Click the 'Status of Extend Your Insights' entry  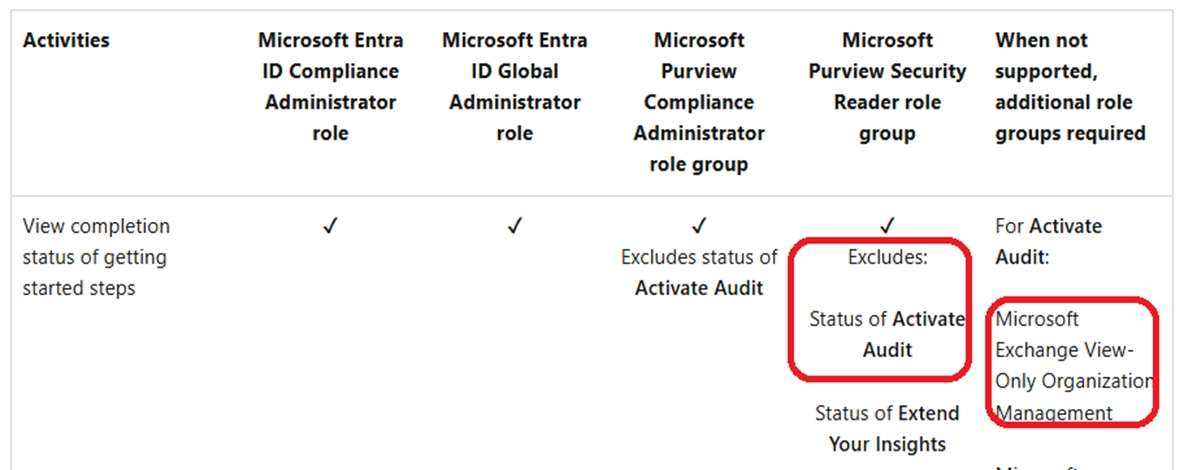[887, 428]
